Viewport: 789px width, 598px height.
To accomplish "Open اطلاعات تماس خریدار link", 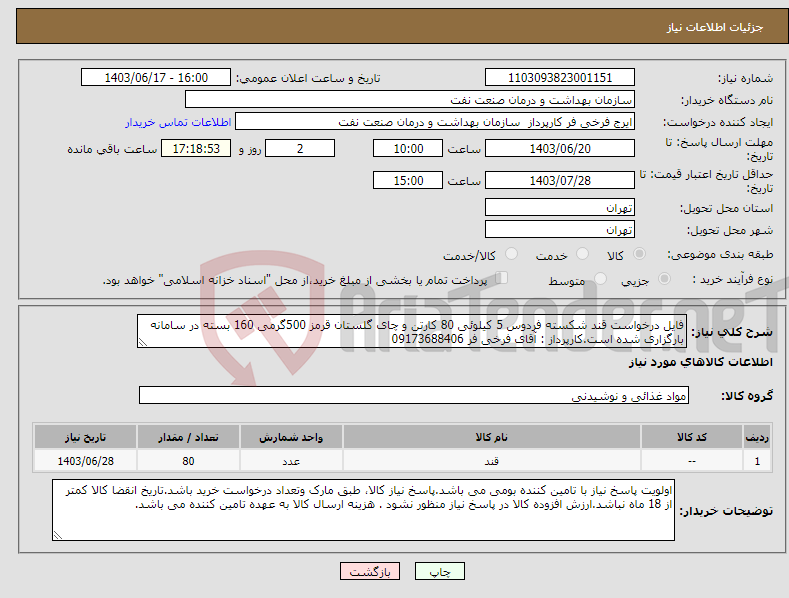I will click(x=178, y=122).
